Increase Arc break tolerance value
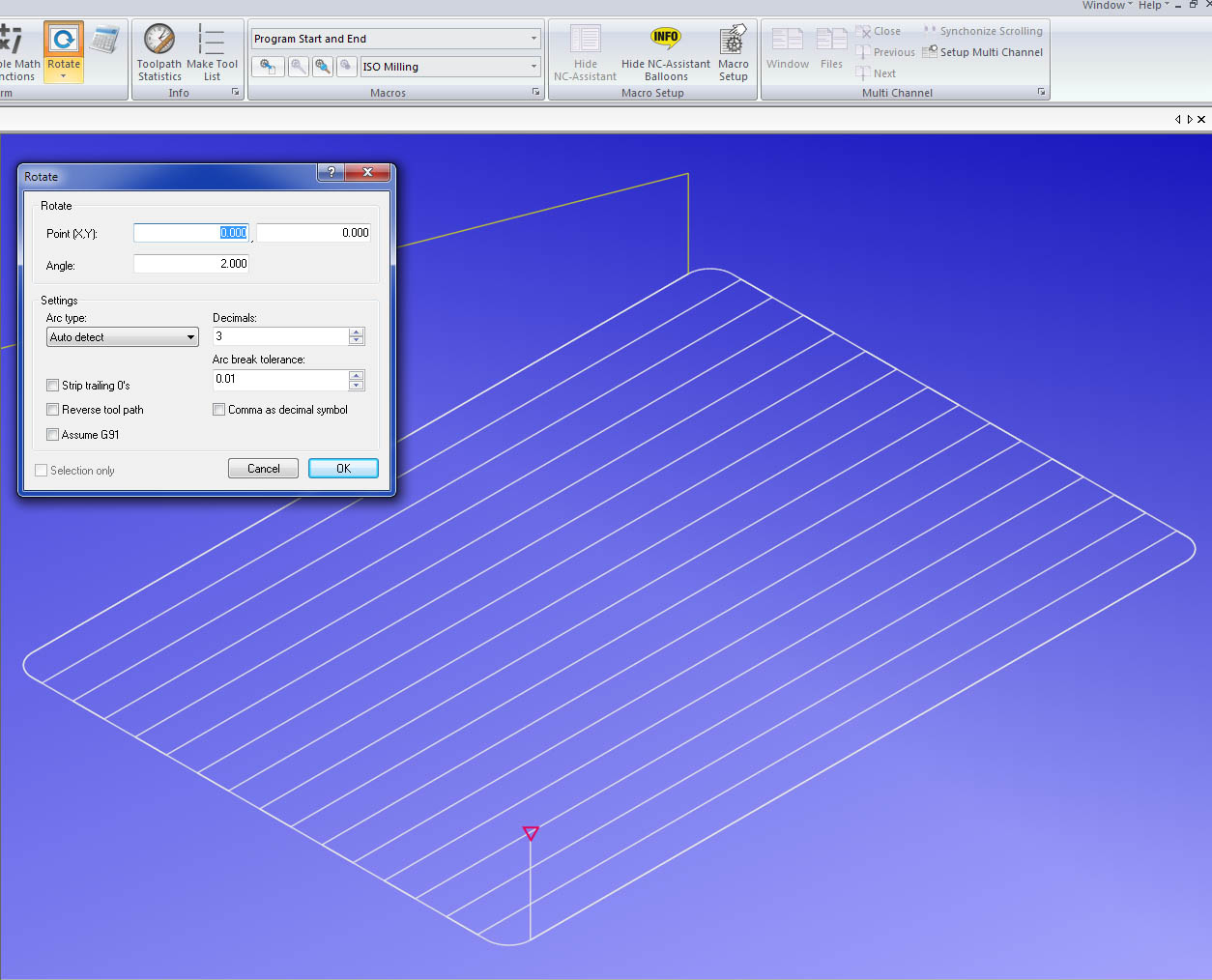The image size is (1212, 980). pos(357,374)
